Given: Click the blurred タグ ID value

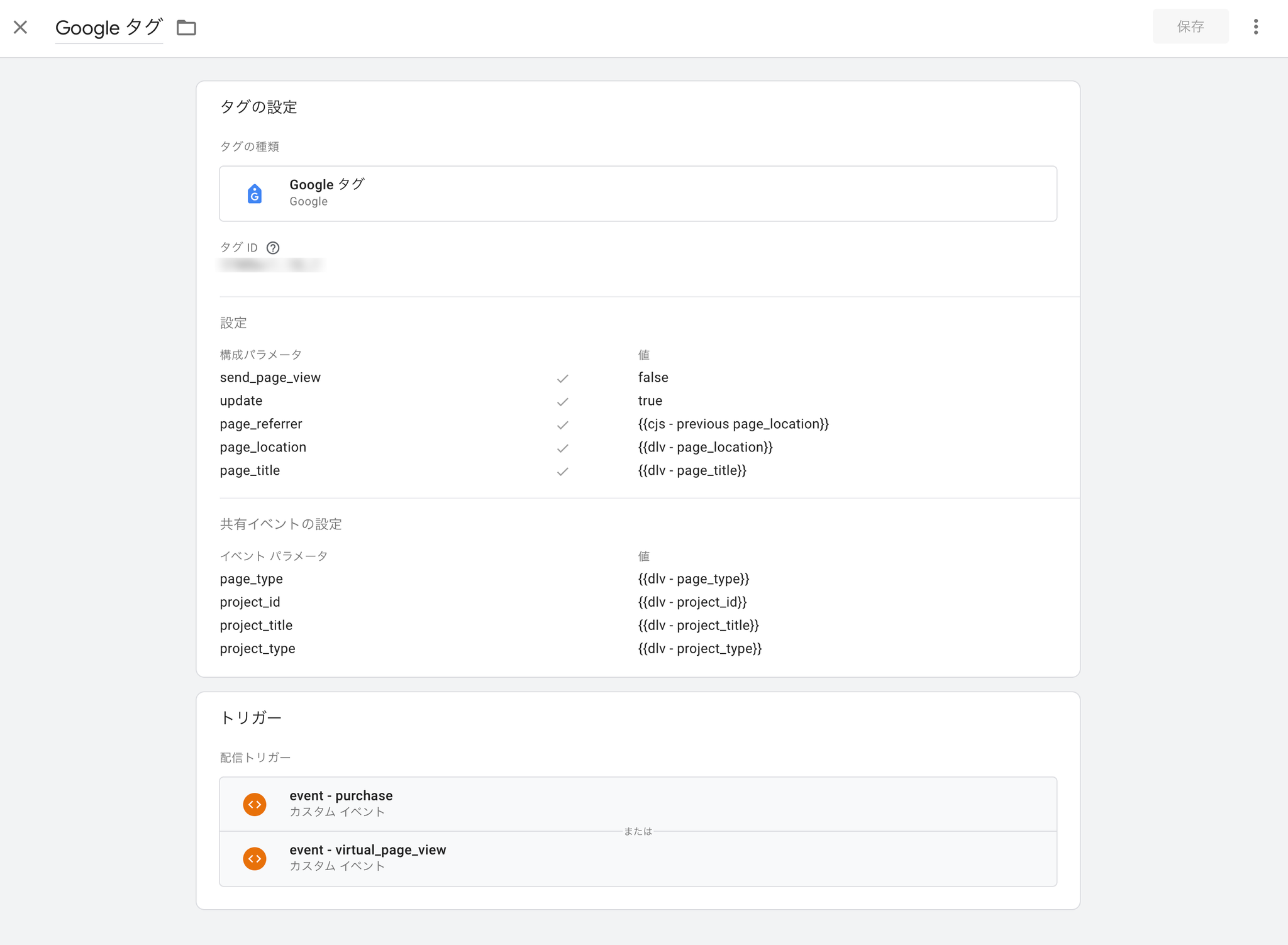Looking at the screenshot, I should pyautogui.click(x=271, y=265).
